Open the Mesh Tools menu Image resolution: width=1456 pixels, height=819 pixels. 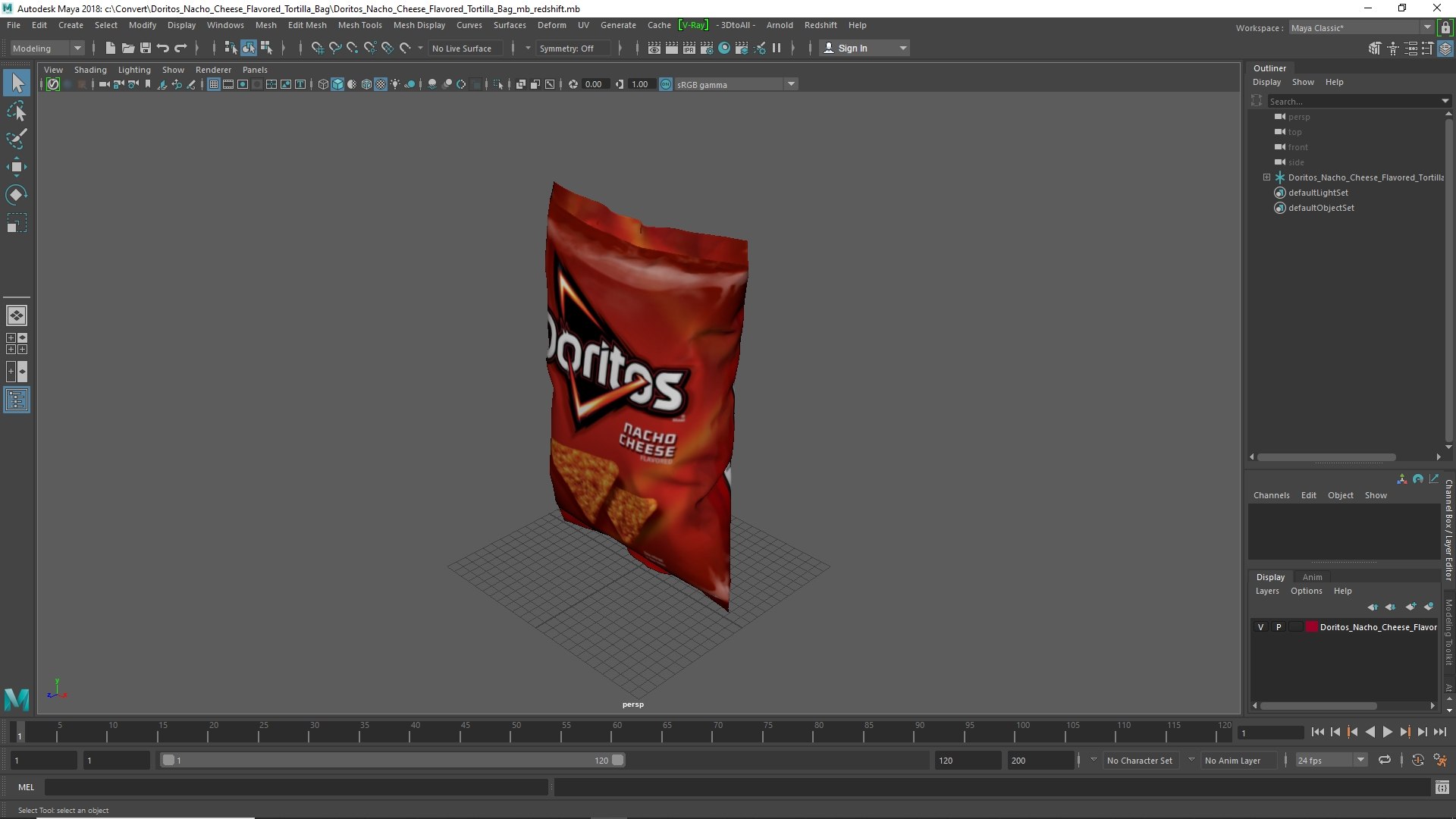point(359,25)
